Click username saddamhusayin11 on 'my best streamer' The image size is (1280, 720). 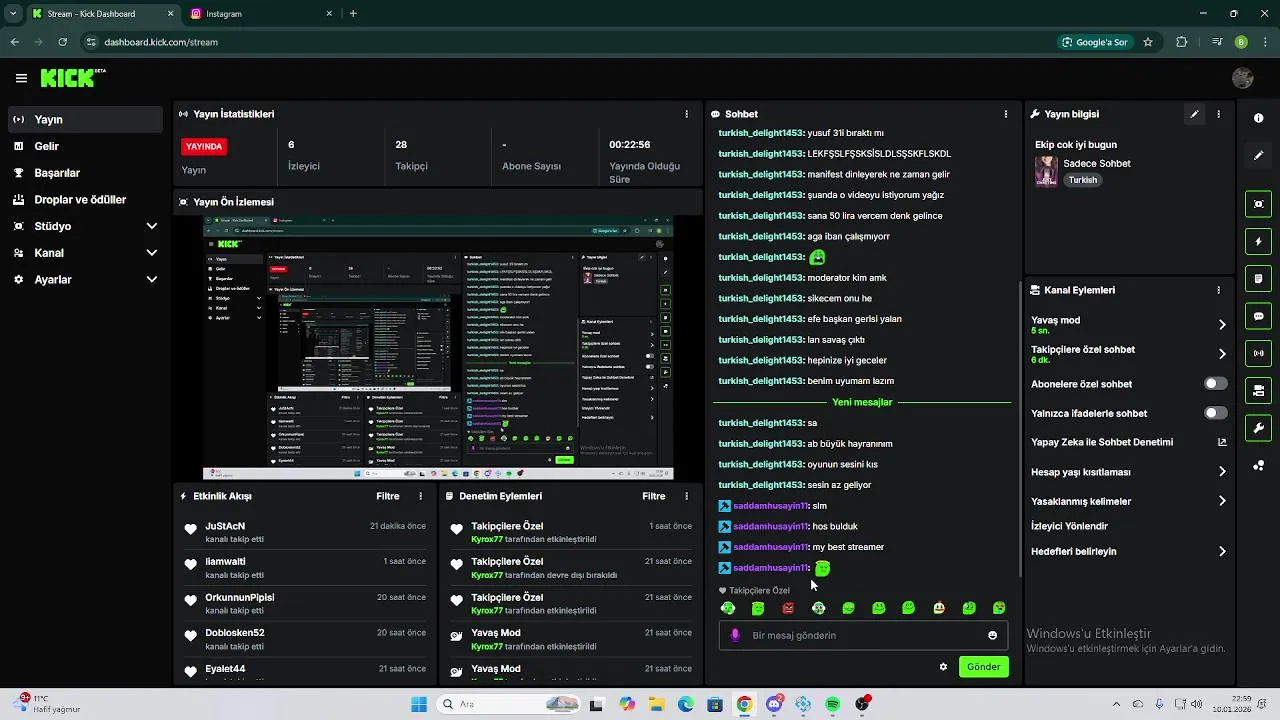tap(770, 547)
